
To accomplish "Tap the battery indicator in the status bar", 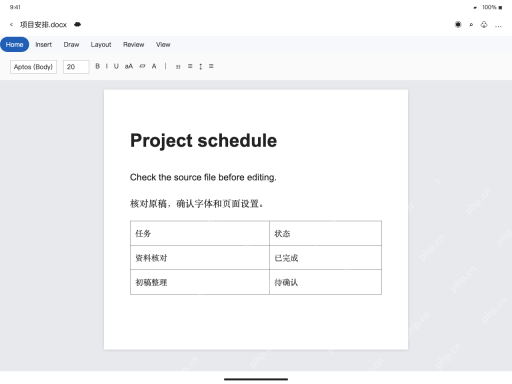I will (x=500, y=7).
